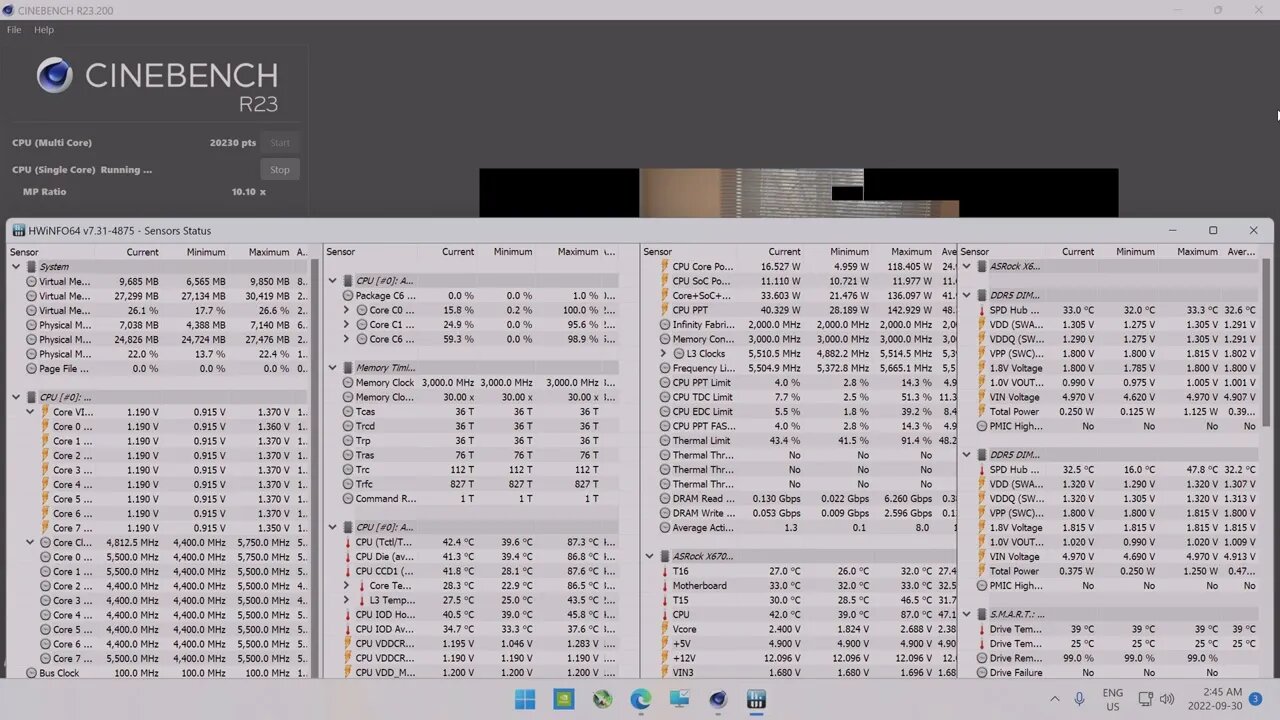Click the thermometer icon beside CPU (Tctl/T... row
Viewport: 1280px width, 720px height.
pyautogui.click(x=347, y=542)
